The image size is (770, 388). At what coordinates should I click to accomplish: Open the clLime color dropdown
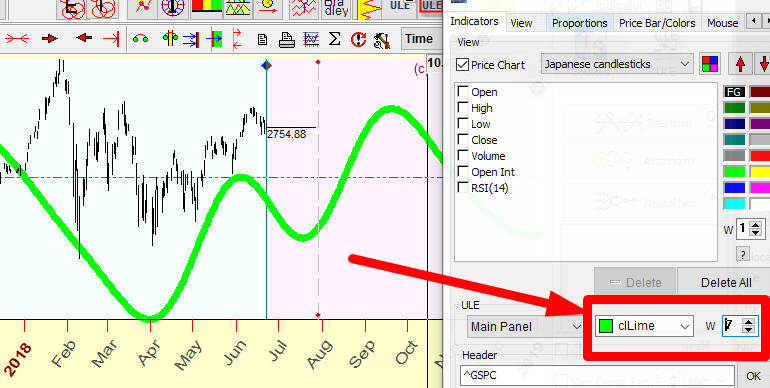(x=644, y=326)
